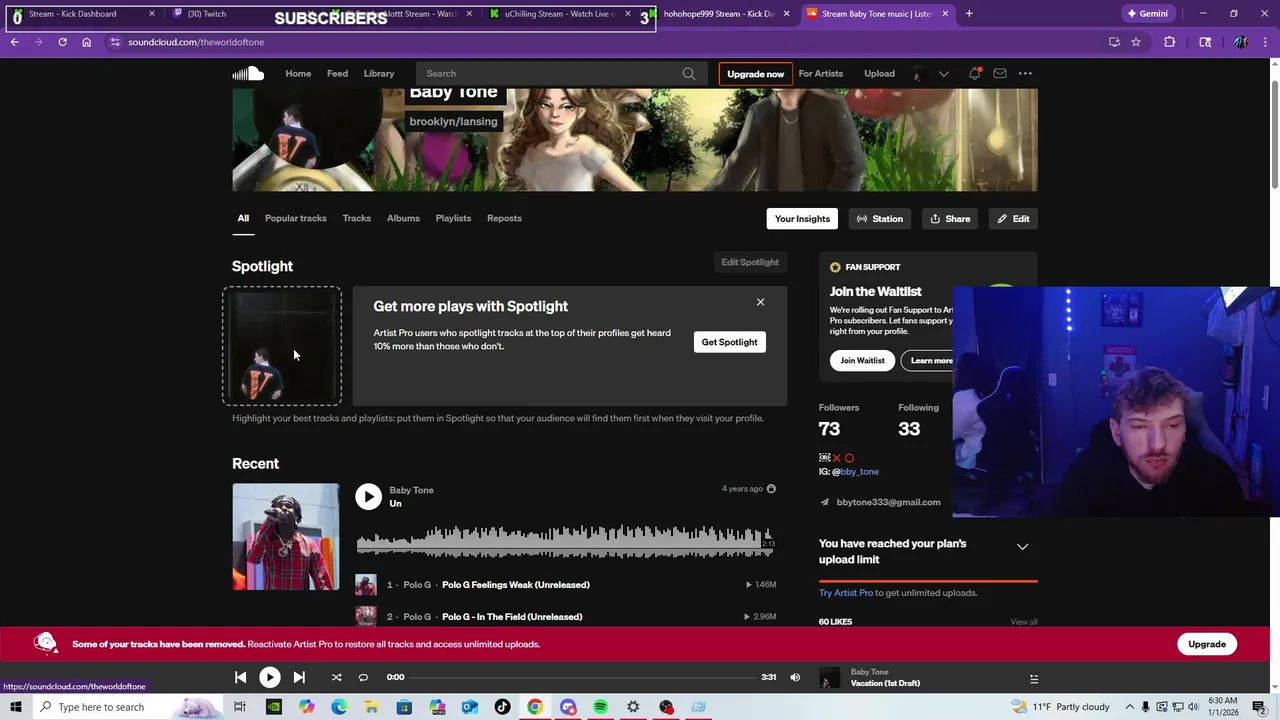This screenshot has height=720, width=1280.
Task: Click the Gemini button in Chrome
Action: (x=1146, y=14)
